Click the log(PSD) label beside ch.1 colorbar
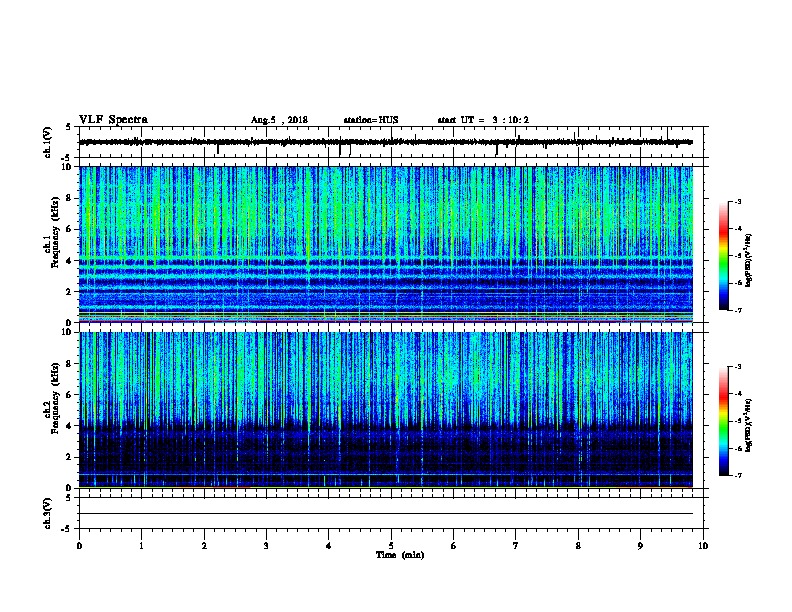The width and height of the screenshot is (792, 612). 749,260
